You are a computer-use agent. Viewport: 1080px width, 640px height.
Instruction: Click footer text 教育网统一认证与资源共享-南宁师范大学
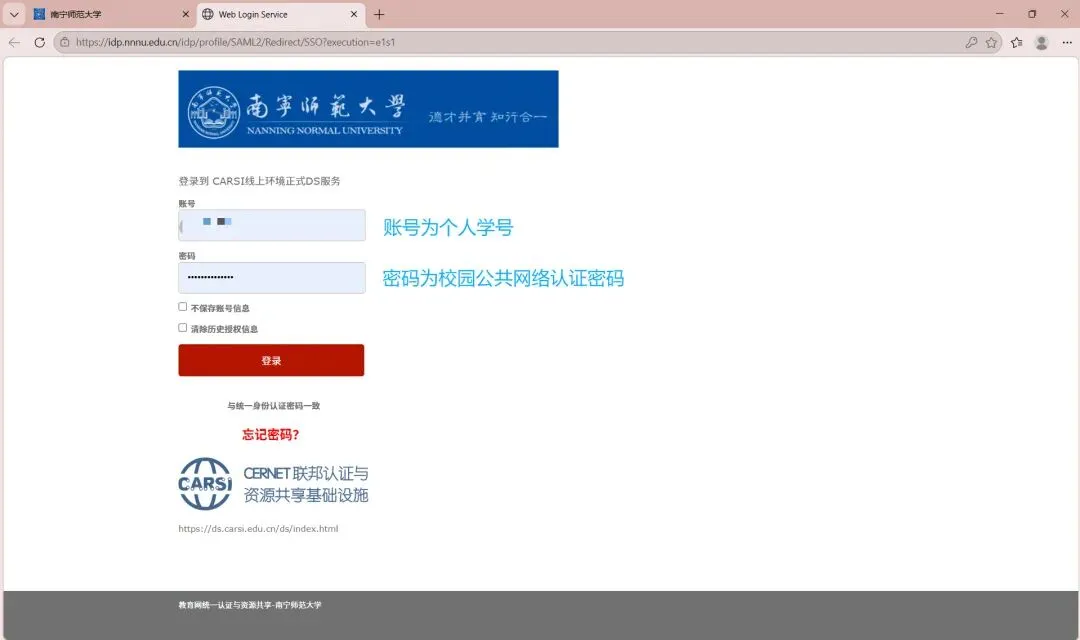pos(250,605)
